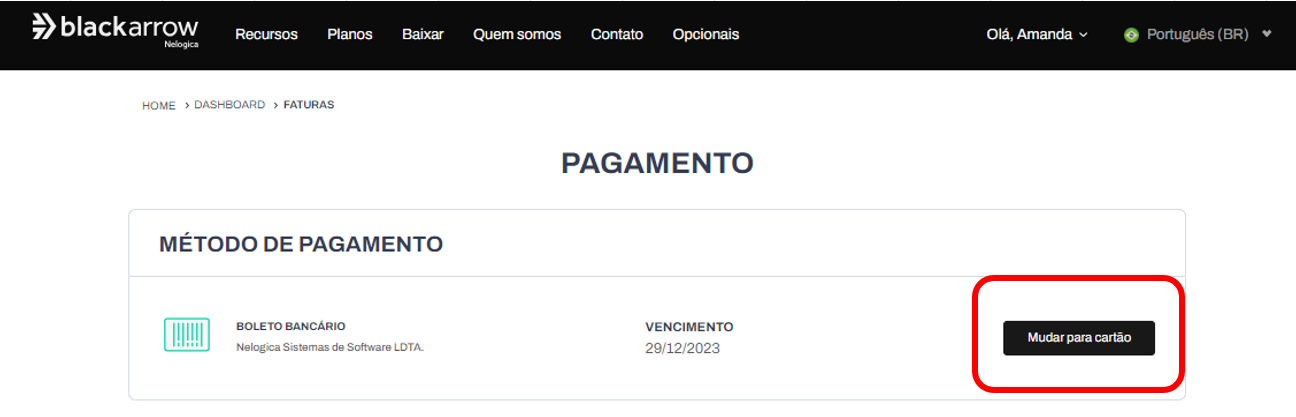Click the arrow right of Português (BR)
This screenshot has width=1296, height=417.
point(1267,34)
